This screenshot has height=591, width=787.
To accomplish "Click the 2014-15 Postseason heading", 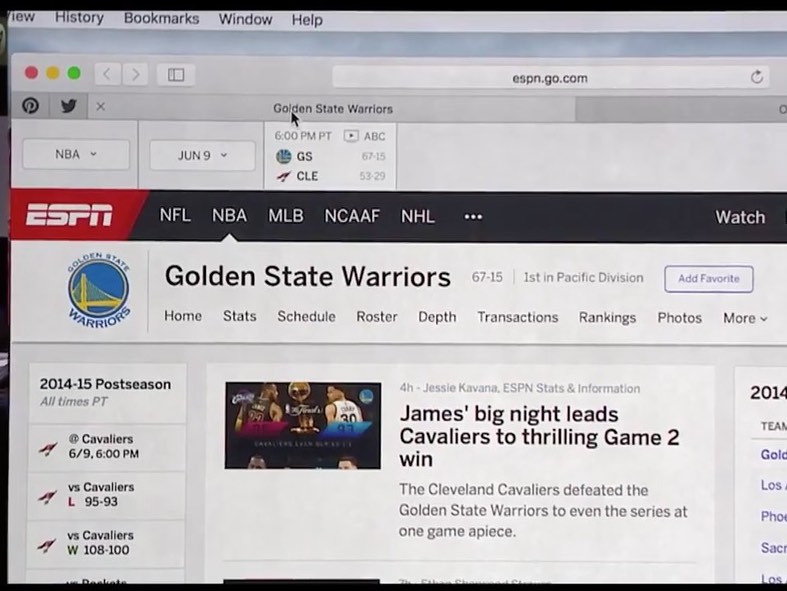I will click(105, 384).
